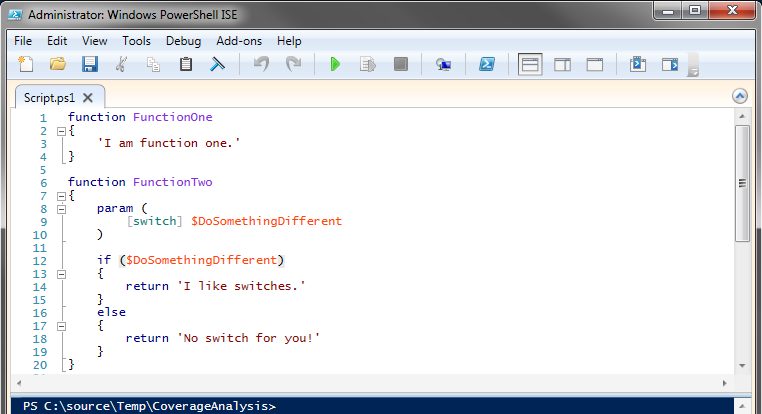The image size is (762, 414).
Task: Launch PowerShell console with the blue icon
Action: pyautogui.click(x=487, y=65)
